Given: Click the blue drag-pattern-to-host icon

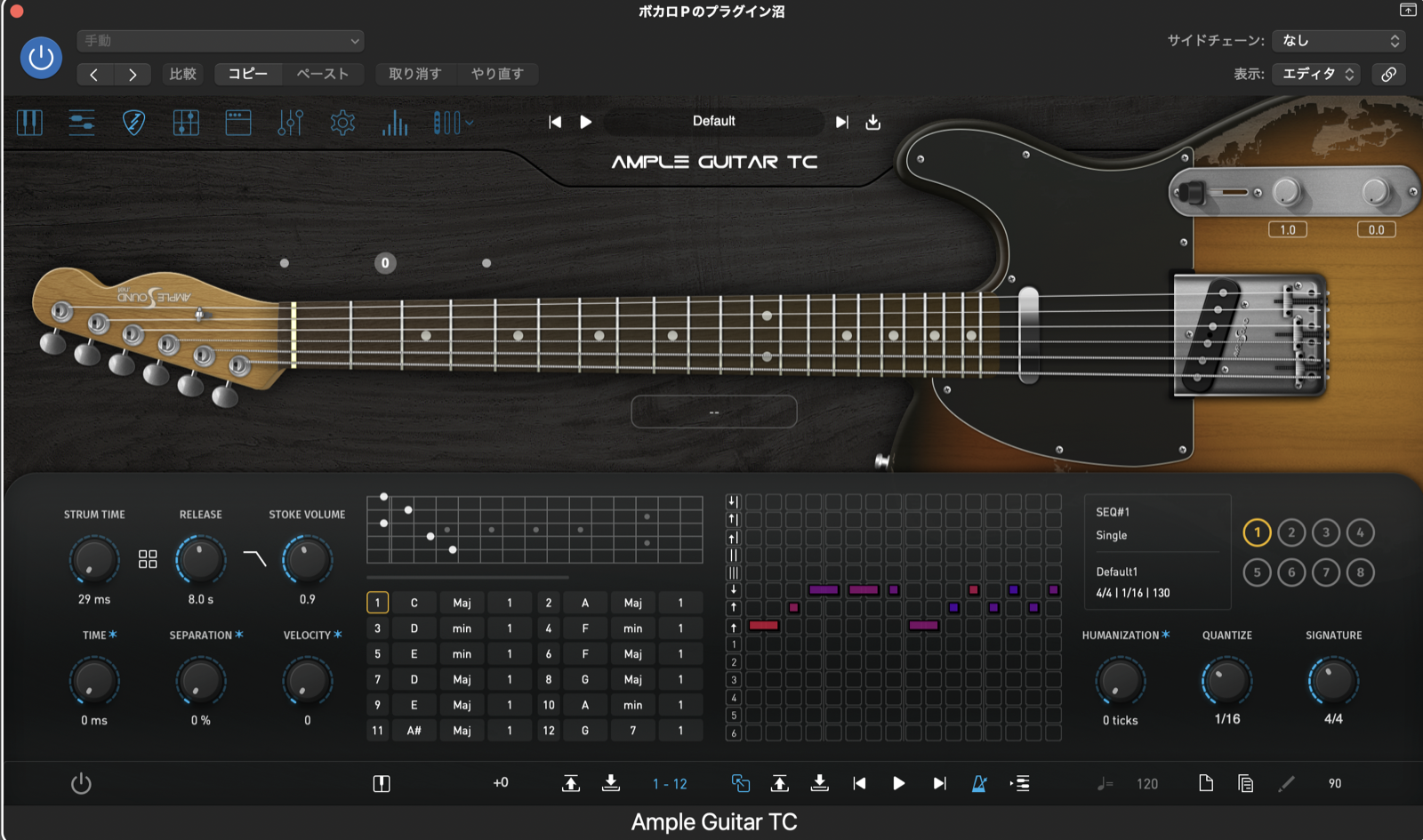Looking at the screenshot, I should coord(740,783).
